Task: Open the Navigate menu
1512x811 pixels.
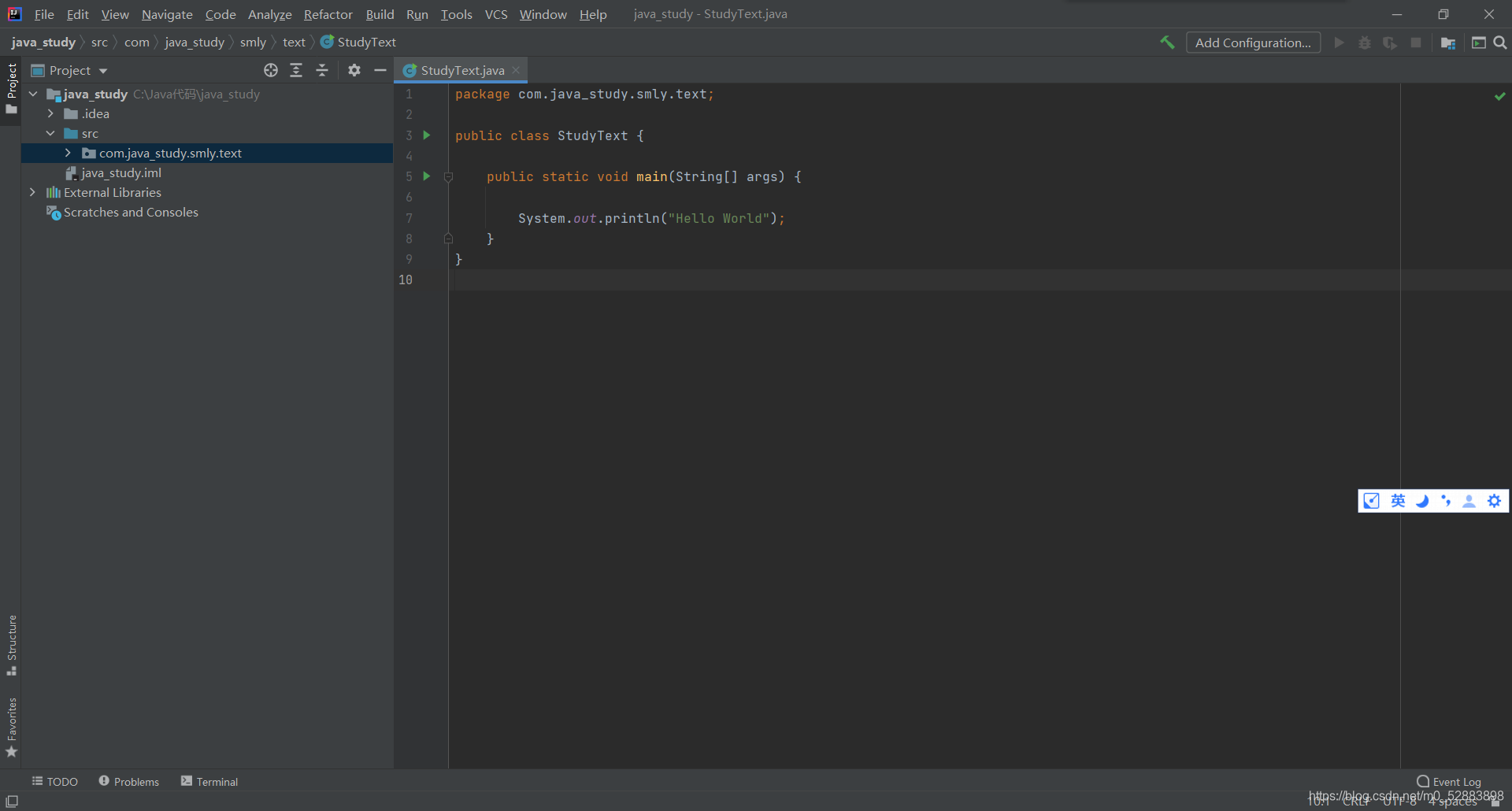Action: (167, 14)
